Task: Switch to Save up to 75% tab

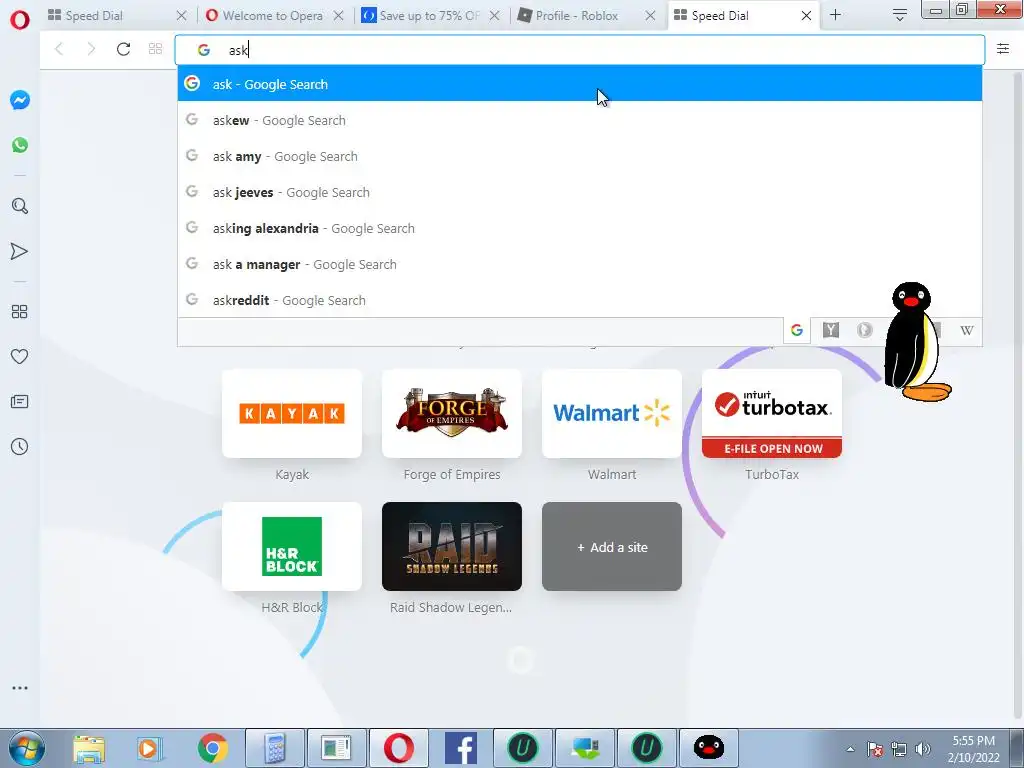Action: 423,16
